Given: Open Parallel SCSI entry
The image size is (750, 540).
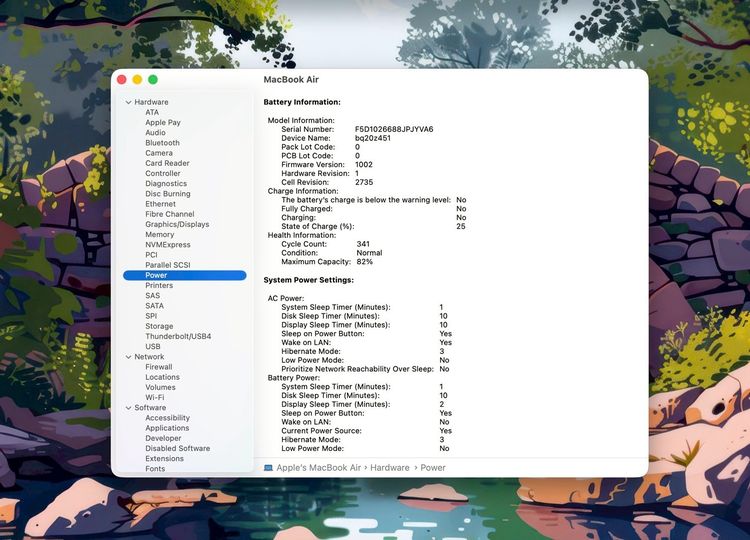Looking at the screenshot, I should tap(168, 265).
